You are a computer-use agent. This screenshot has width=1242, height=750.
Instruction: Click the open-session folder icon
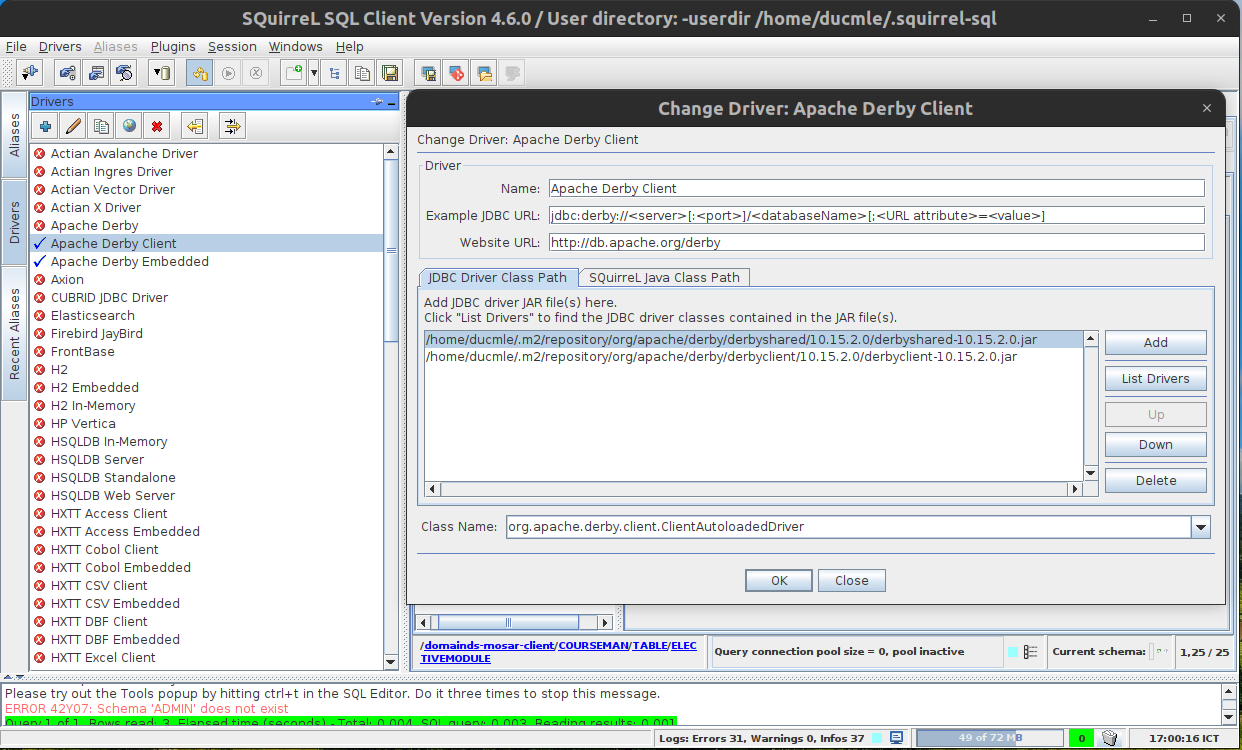coord(485,73)
